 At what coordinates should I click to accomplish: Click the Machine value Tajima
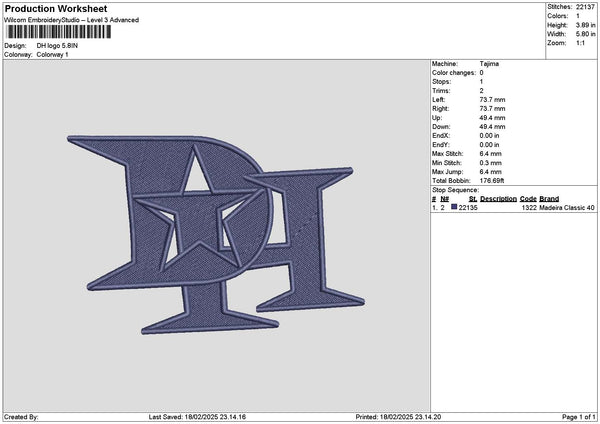click(x=489, y=64)
